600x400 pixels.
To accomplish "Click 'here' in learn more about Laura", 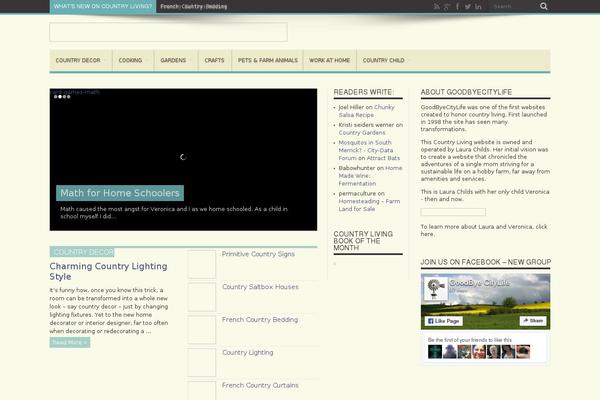I will [x=427, y=234].
